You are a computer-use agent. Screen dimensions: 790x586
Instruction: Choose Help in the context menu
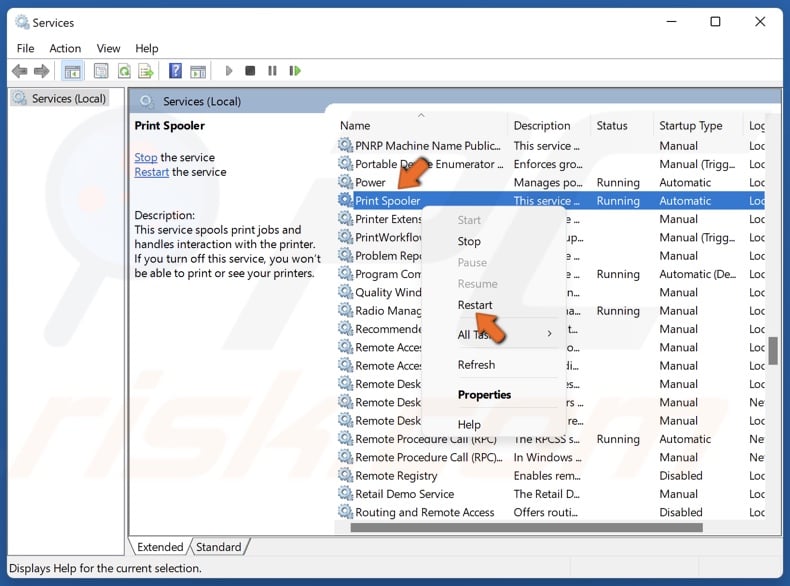click(x=469, y=424)
